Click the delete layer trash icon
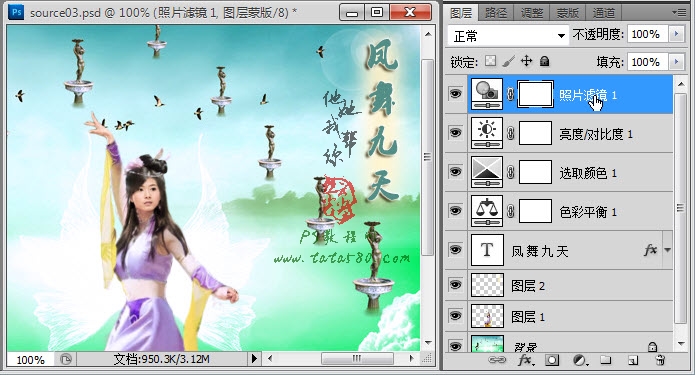 660,360
